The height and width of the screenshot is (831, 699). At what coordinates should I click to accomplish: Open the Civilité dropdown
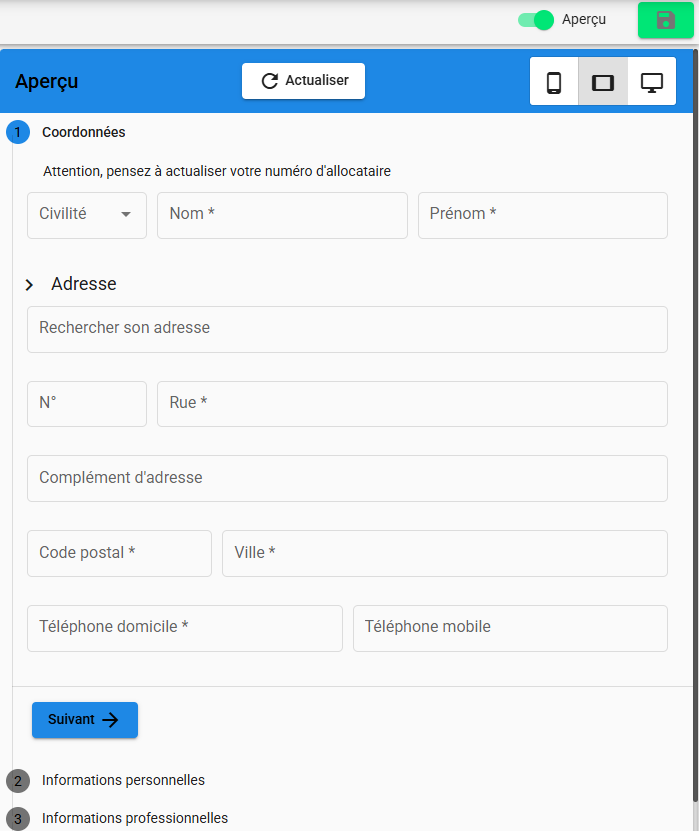click(x=87, y=215)
